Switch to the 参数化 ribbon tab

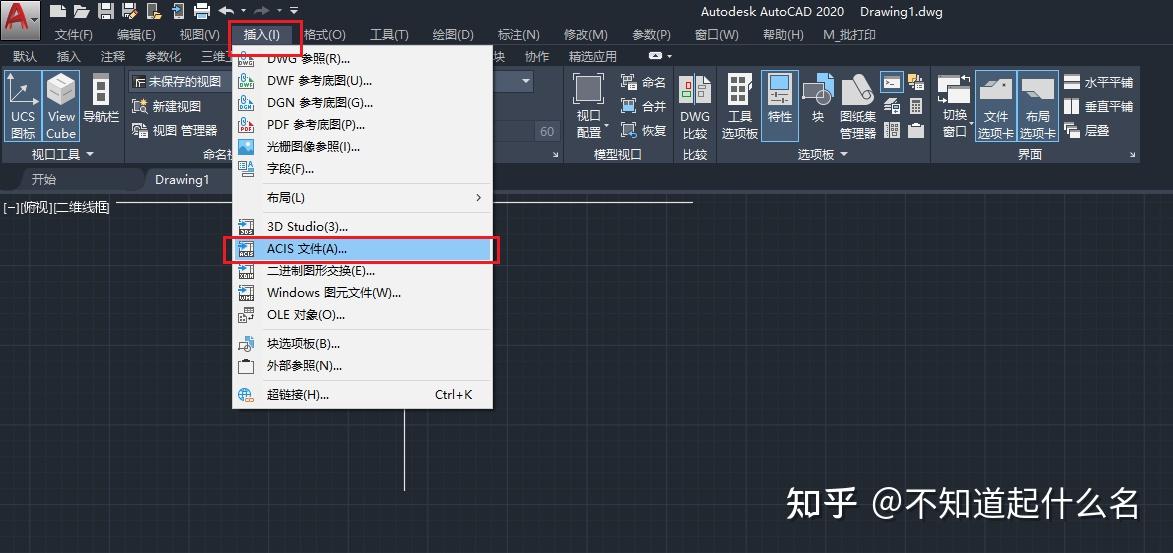(x=163, y=56)
